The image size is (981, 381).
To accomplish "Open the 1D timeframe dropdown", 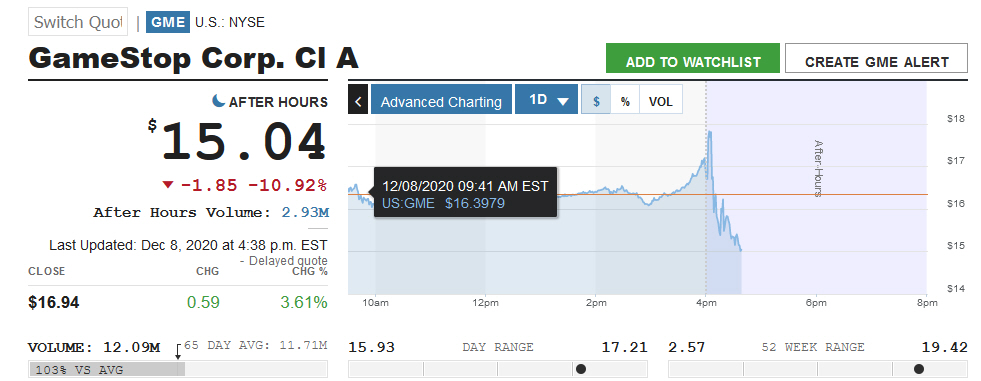I will (x=546, y=101).
